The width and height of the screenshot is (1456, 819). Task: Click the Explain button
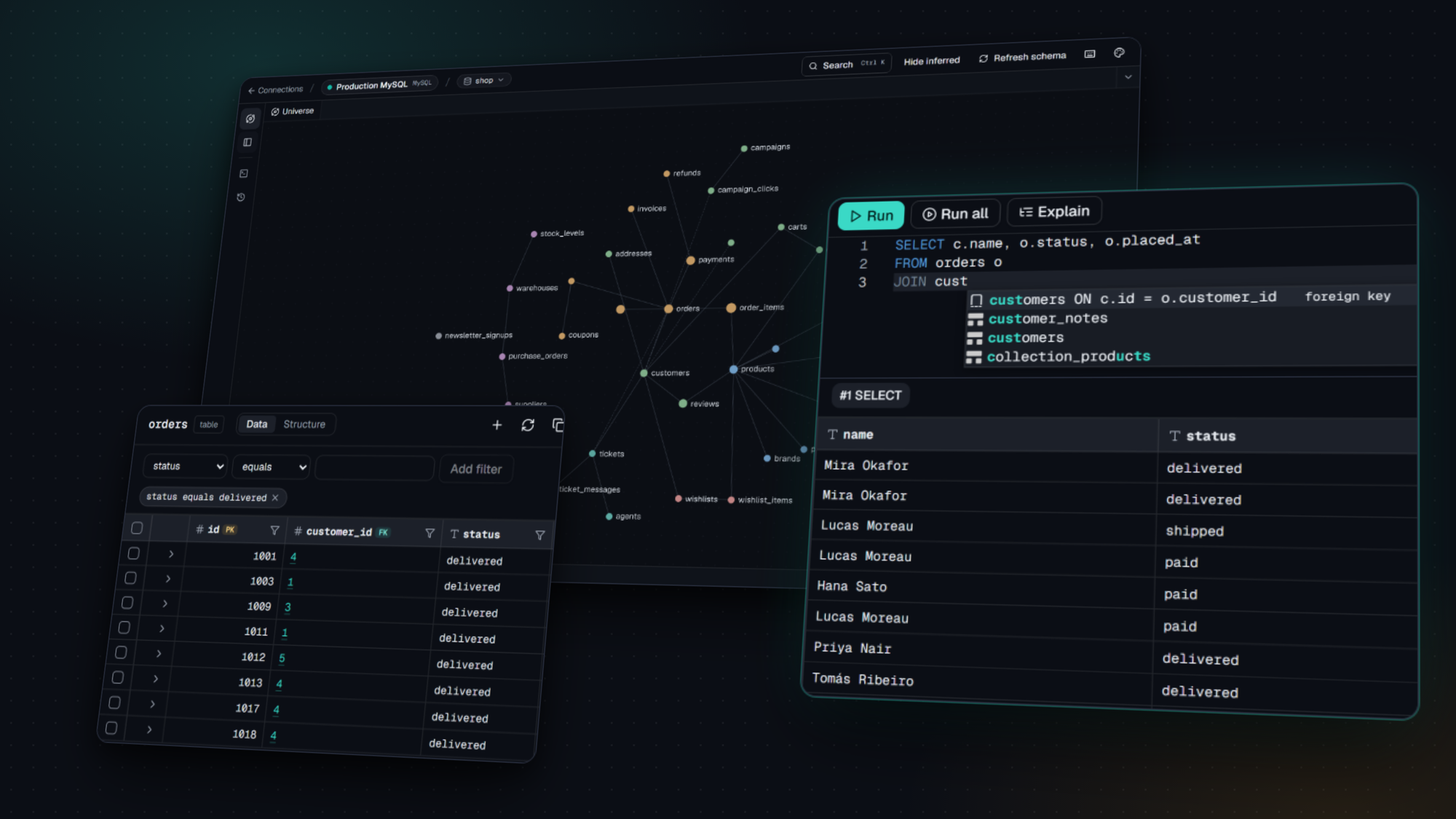pos(1054,212)
